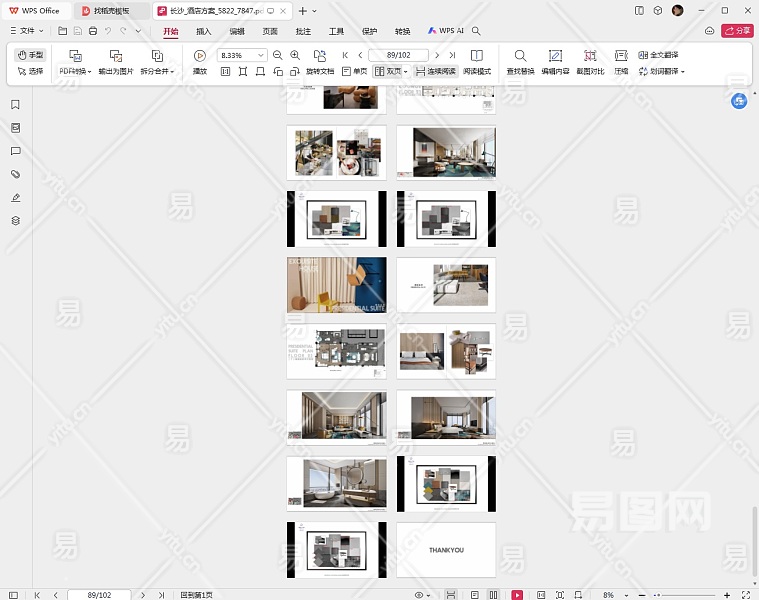This screenshot has width=759, height=600.
Task: Click the 查找替换 find and replace icon
Action: pos(520,56)
